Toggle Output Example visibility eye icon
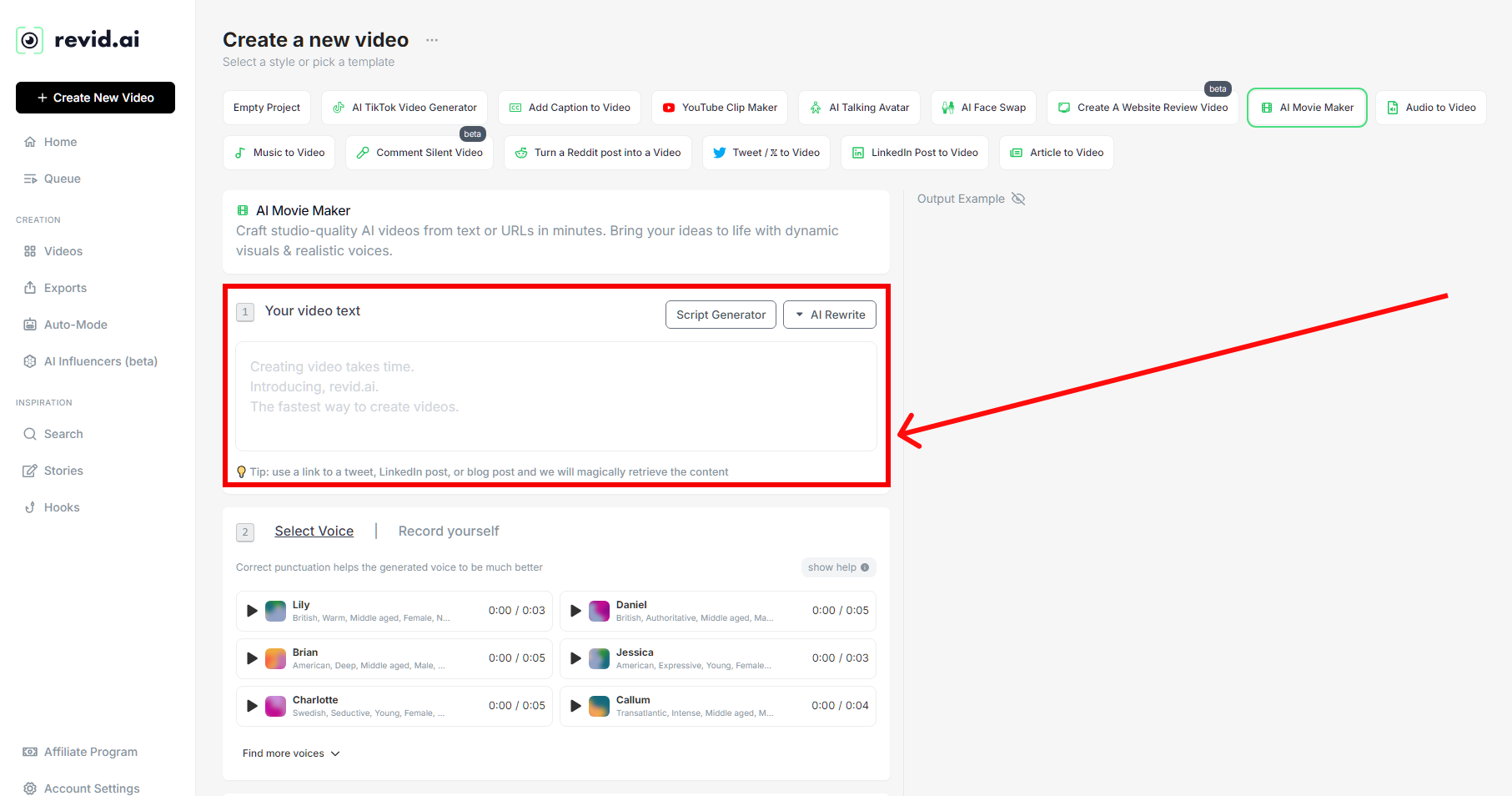Viewport: 1512px width, 796px height. tap(1018, 199)
